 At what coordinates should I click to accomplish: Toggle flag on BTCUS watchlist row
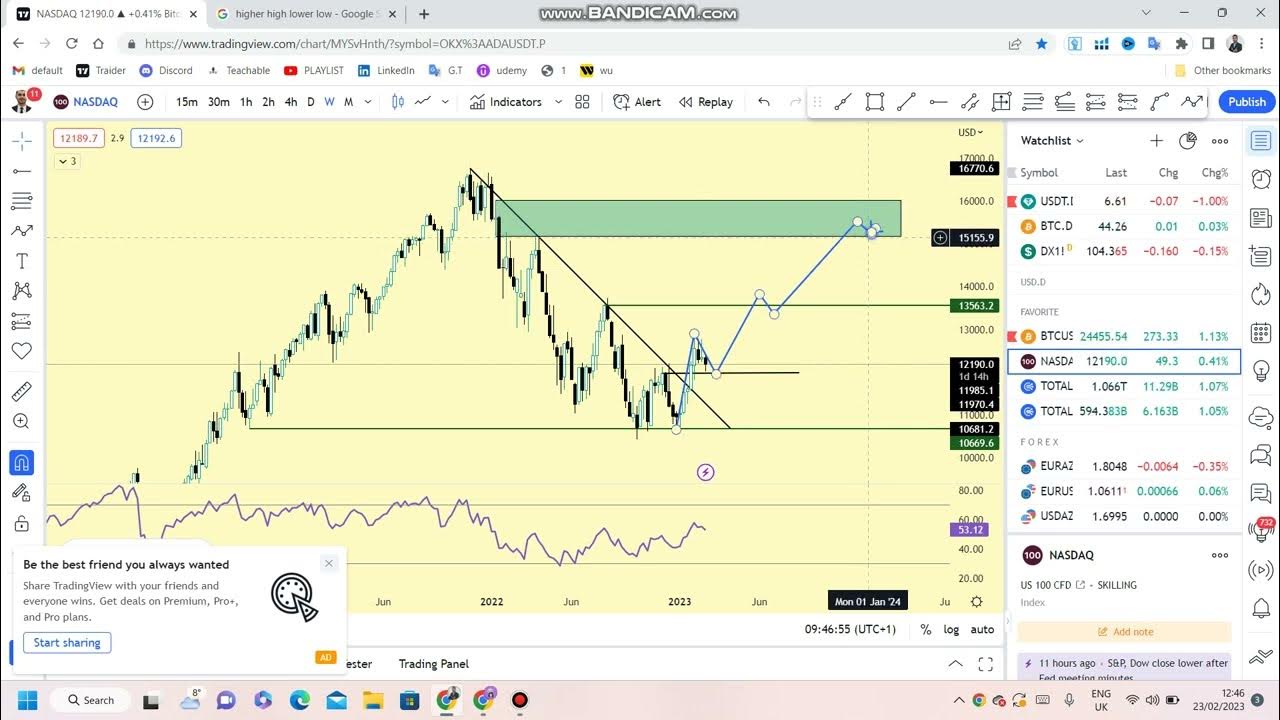pos(1013,336)
